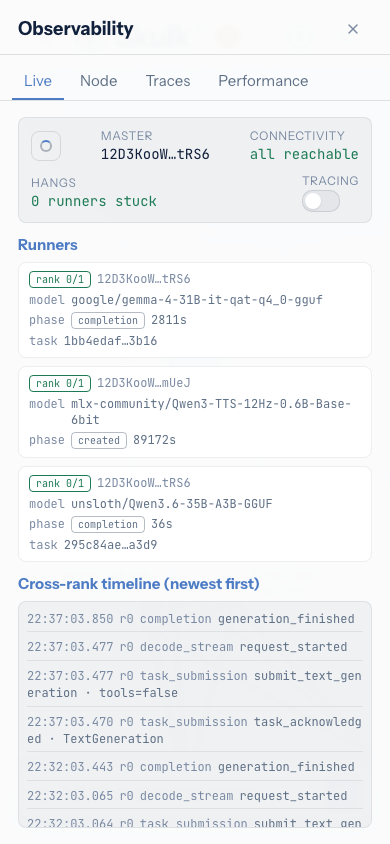Click the completion phase badge showing 2811s

(x=108, y=320)
